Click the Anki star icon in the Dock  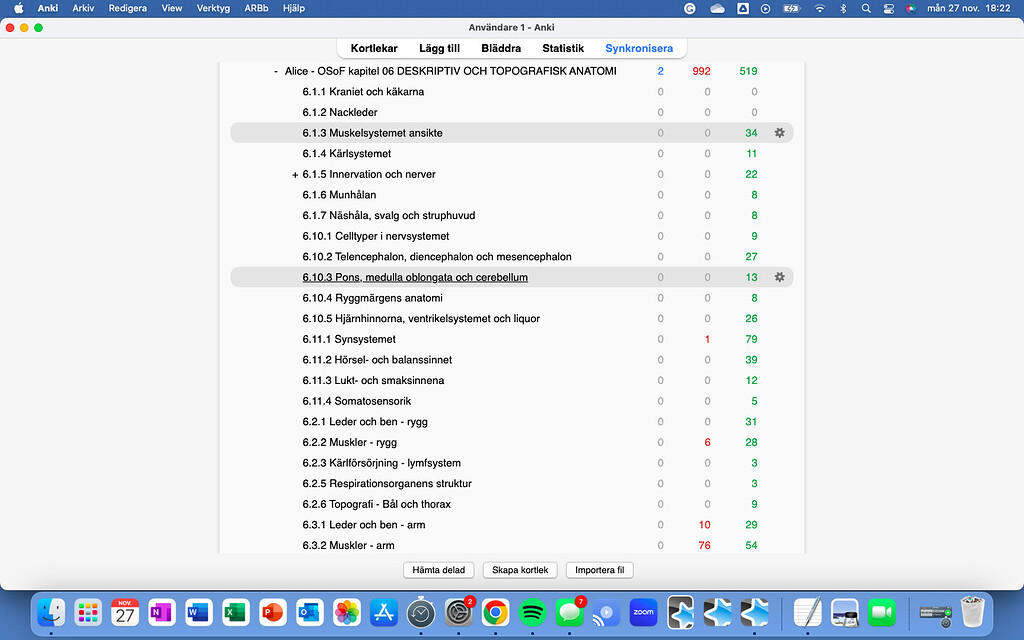(679, 613)
